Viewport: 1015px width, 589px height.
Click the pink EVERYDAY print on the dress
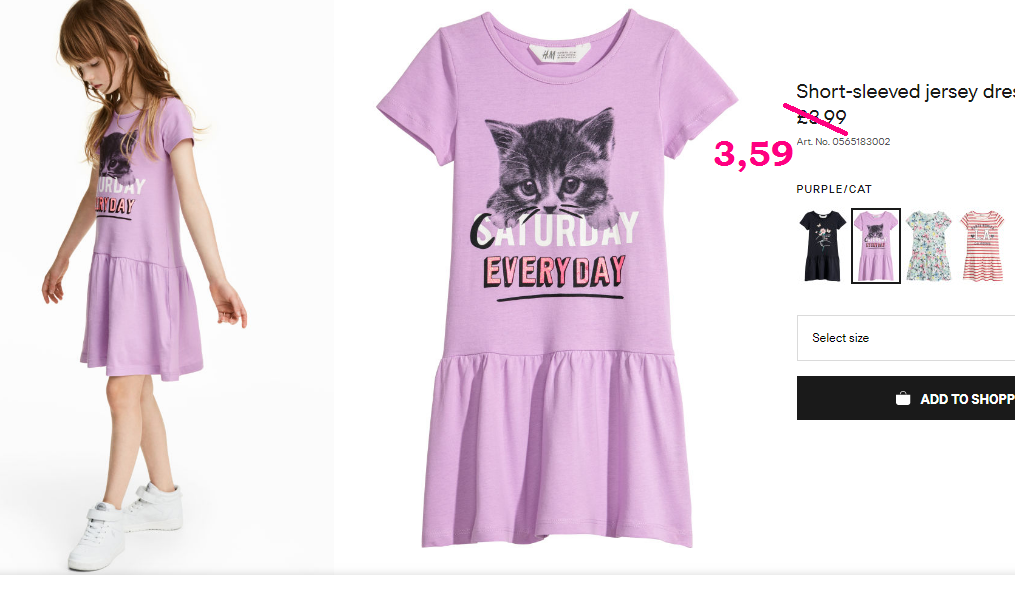pos(555,271)
